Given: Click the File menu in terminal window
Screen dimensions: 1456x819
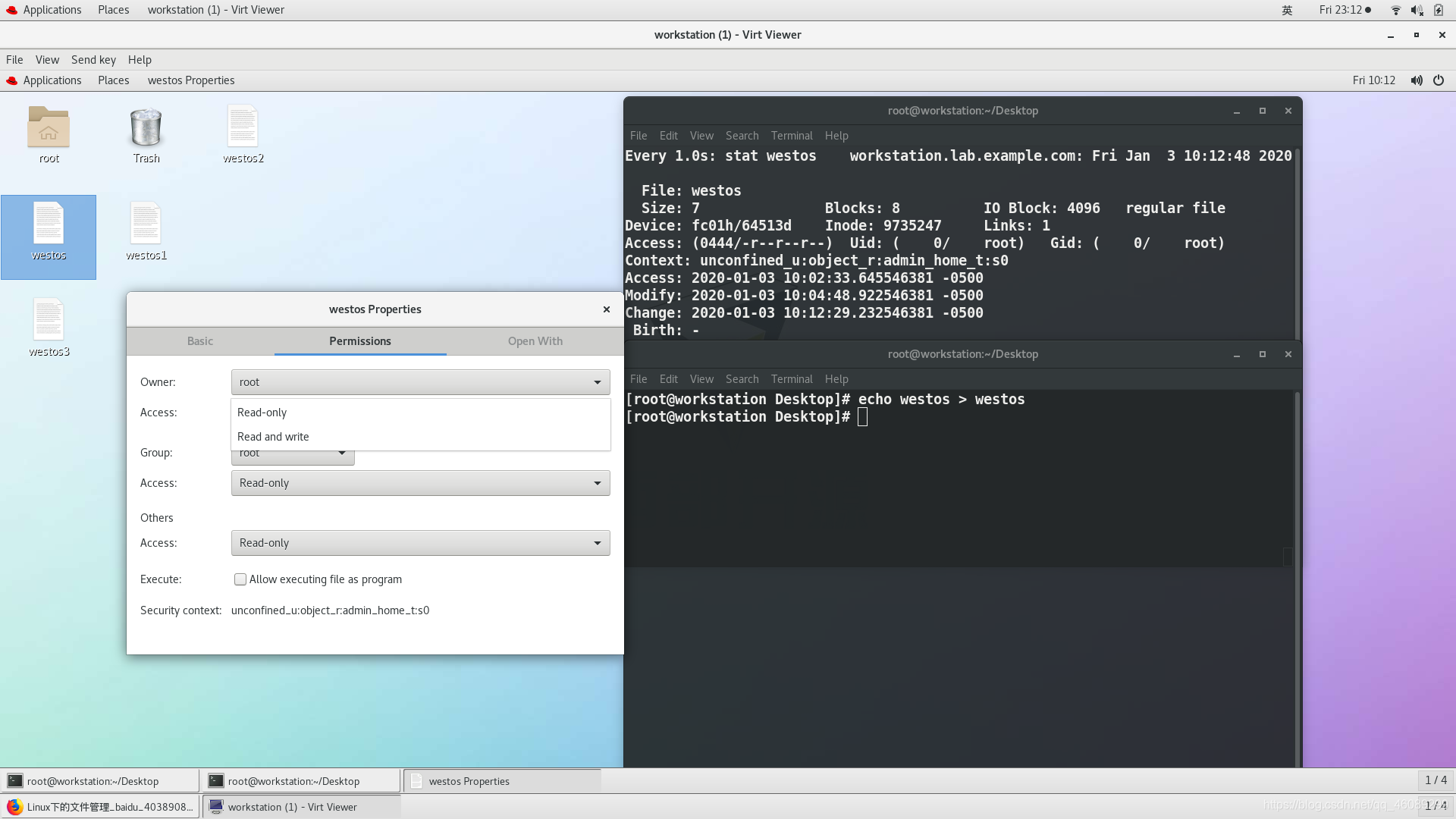Looking at the screenshot, I should point(638,135).
